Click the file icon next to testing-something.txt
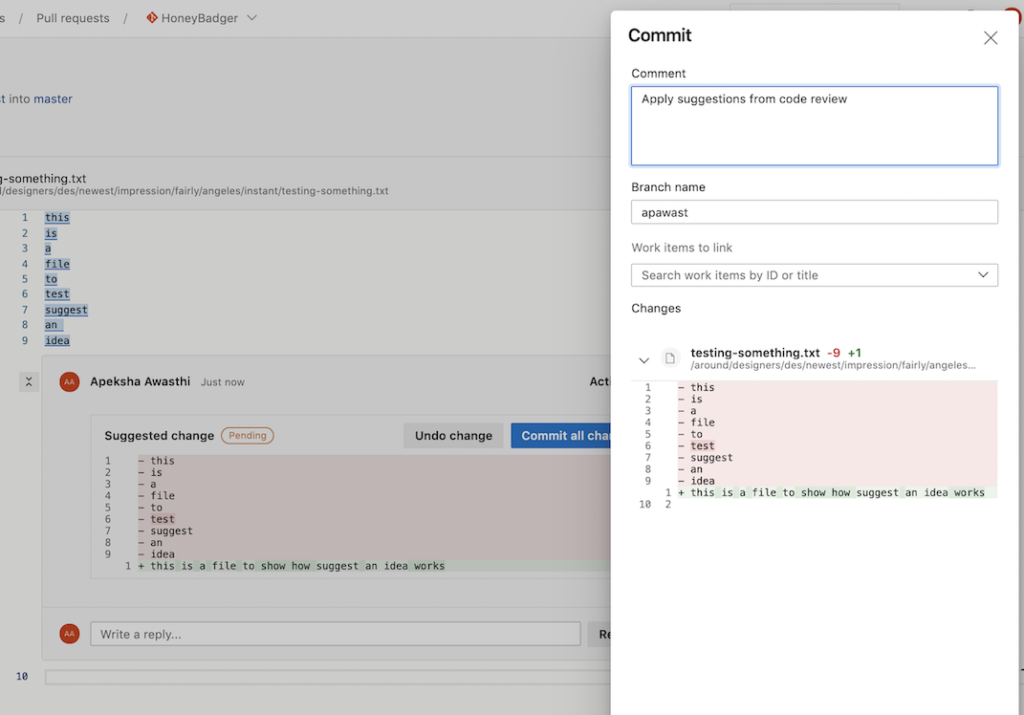This screenshot has width=1024, height=715. (x=671, y=358)
